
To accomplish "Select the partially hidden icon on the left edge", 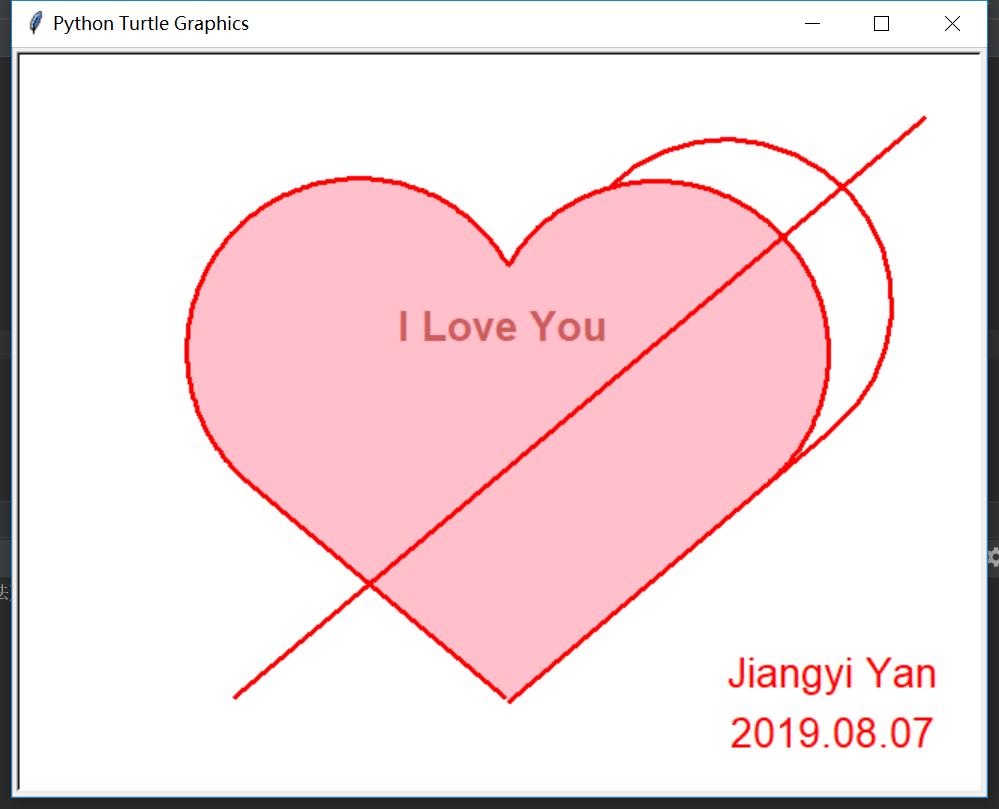I will 5,590.
